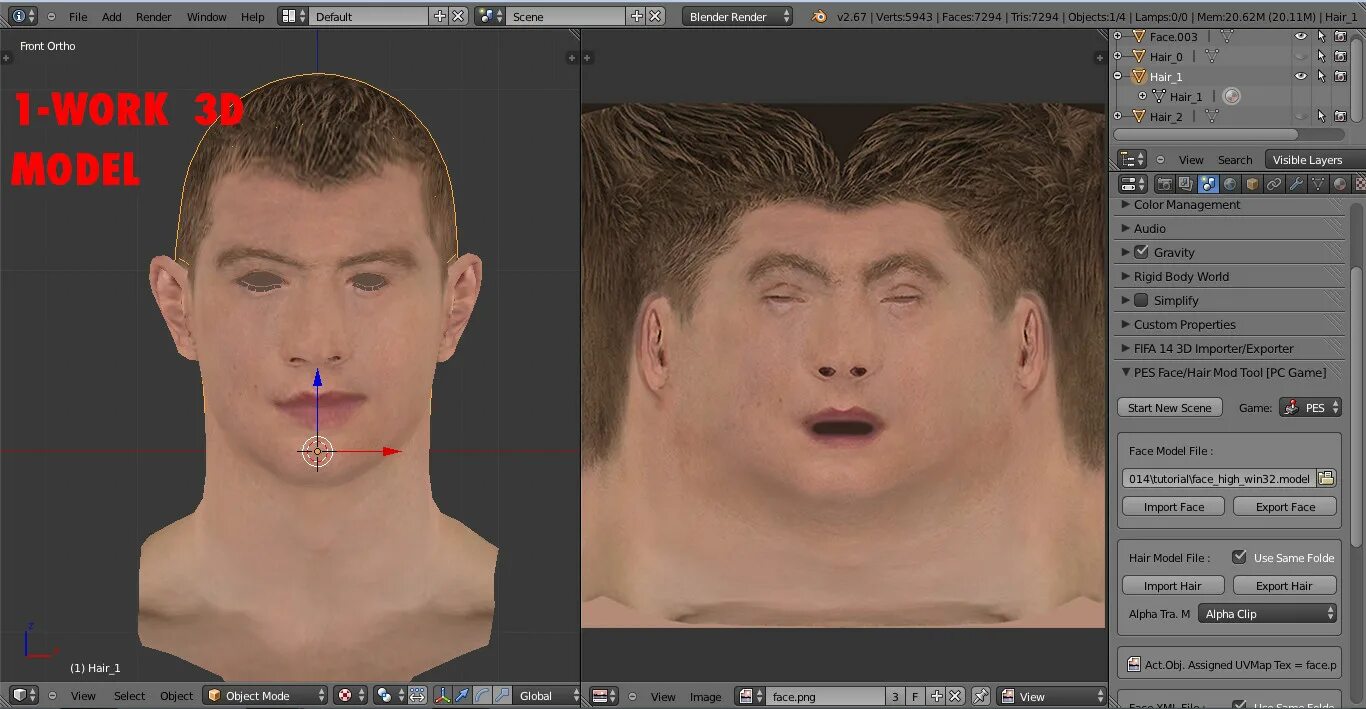
Task: Open the Material properties tab
Action: pyautogui.click(x=1340, y=184)
